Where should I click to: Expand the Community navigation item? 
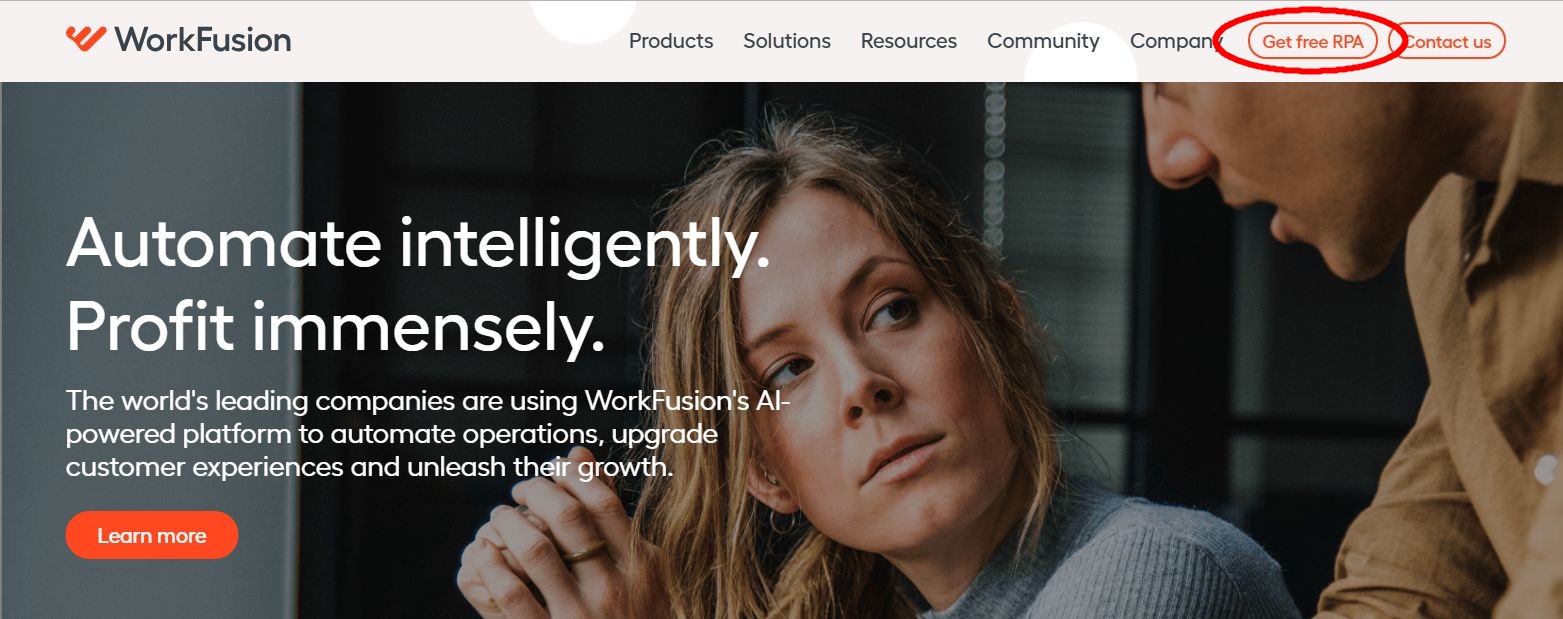pyautogui.click(x=1043, y=41)
